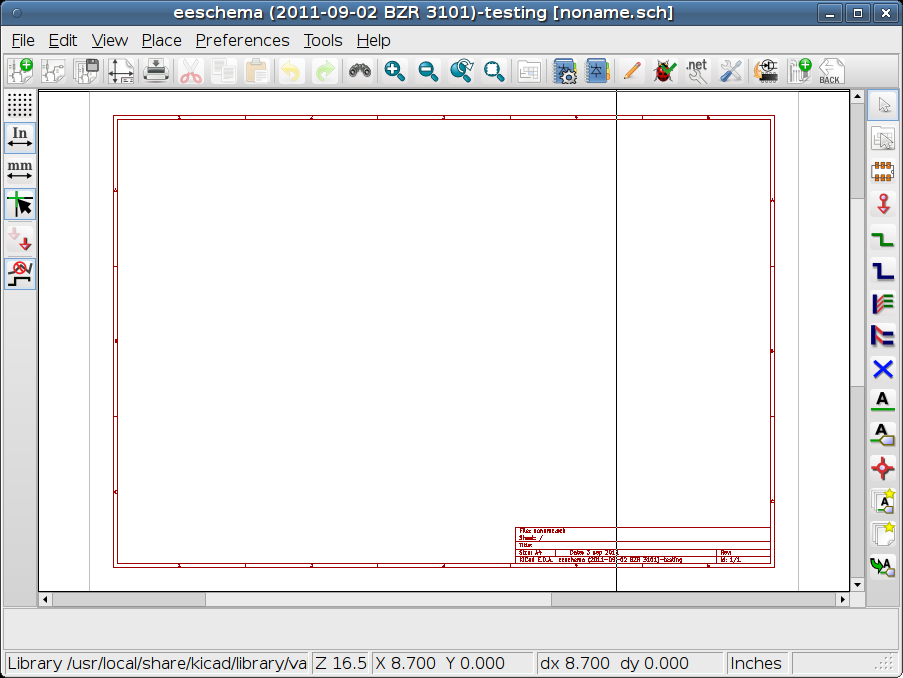Select the Place bus tool
Image resolution: width=903 pixels, height=678 pixels.
pyautogui.click(x=882, y=272)
